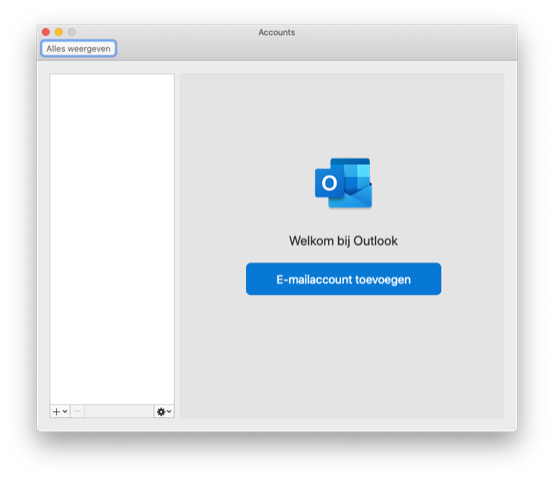
Task: Click the Accounts window title text
Action: [x=277, y=32]
